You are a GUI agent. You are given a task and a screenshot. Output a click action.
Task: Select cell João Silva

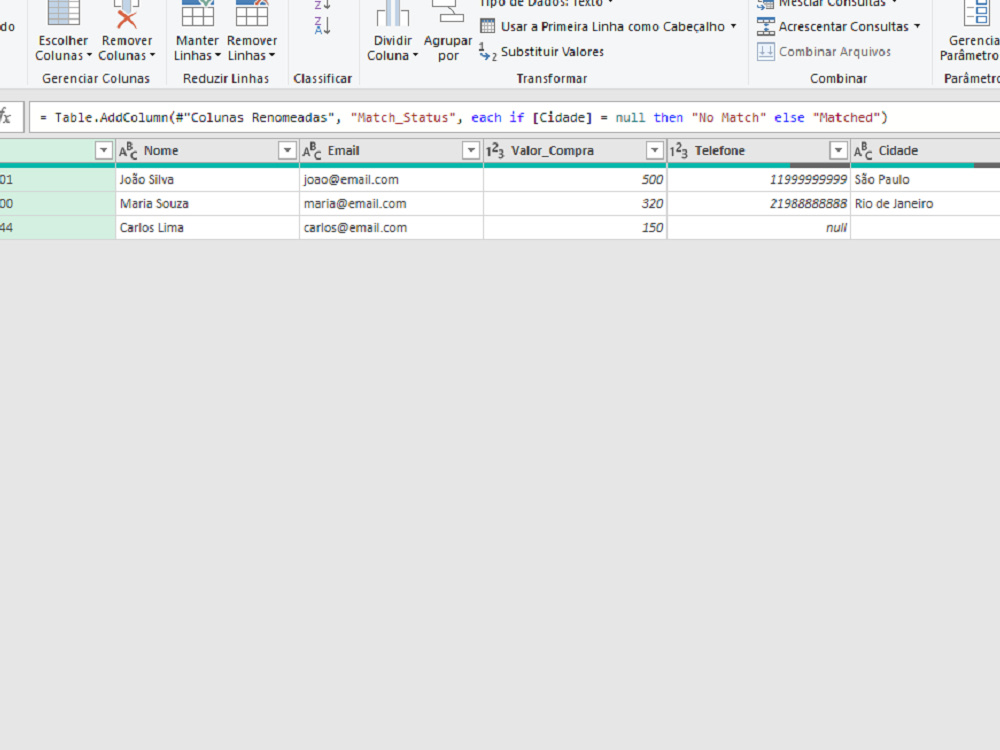pos(207,180)
